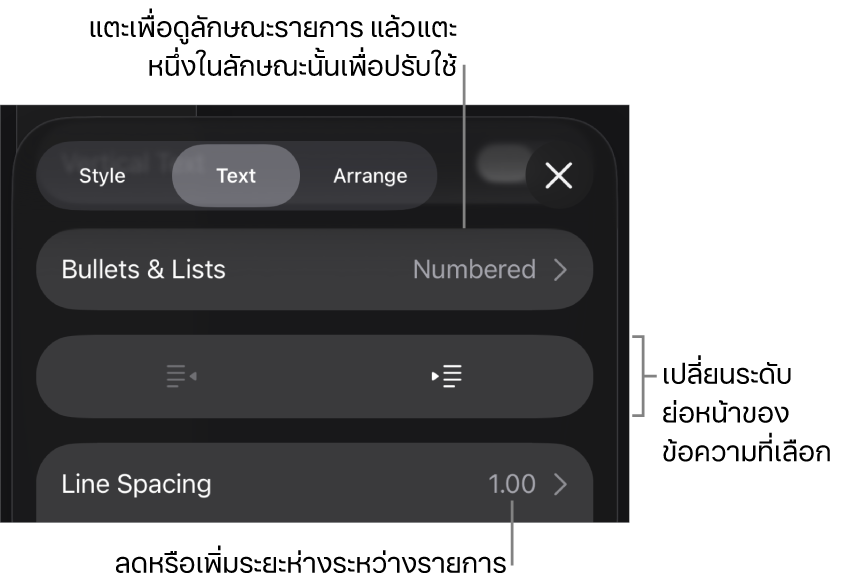Image resolution: width=841 pixels, height=587 pixels.
Task: Switch to the Style tab
Action: point(102,176)
